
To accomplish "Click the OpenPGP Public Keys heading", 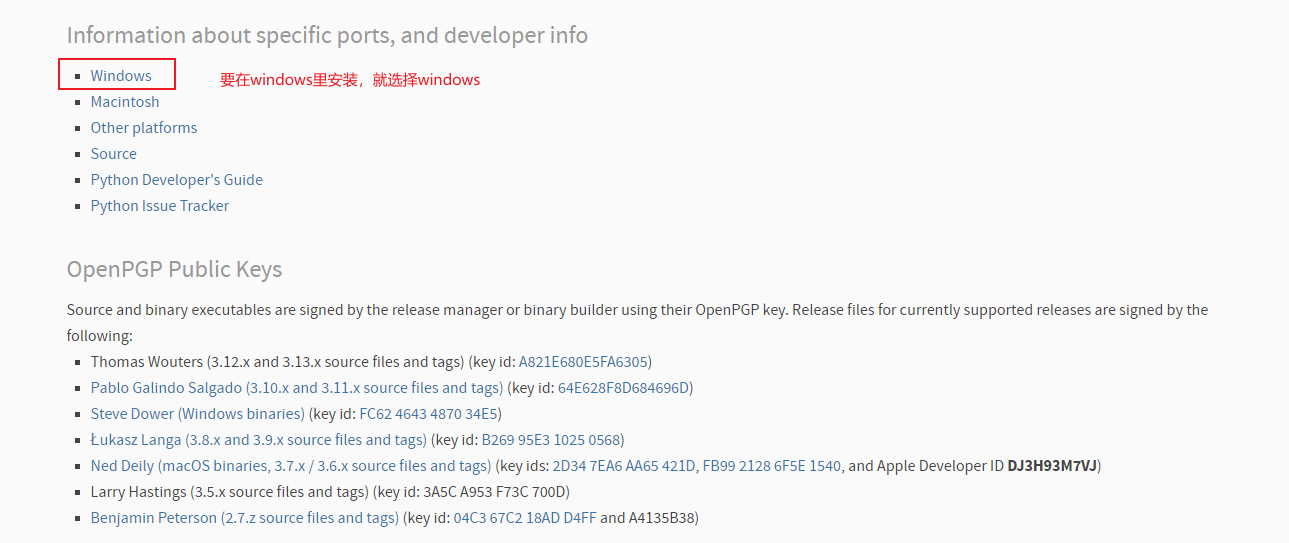I will pos(175,270).
